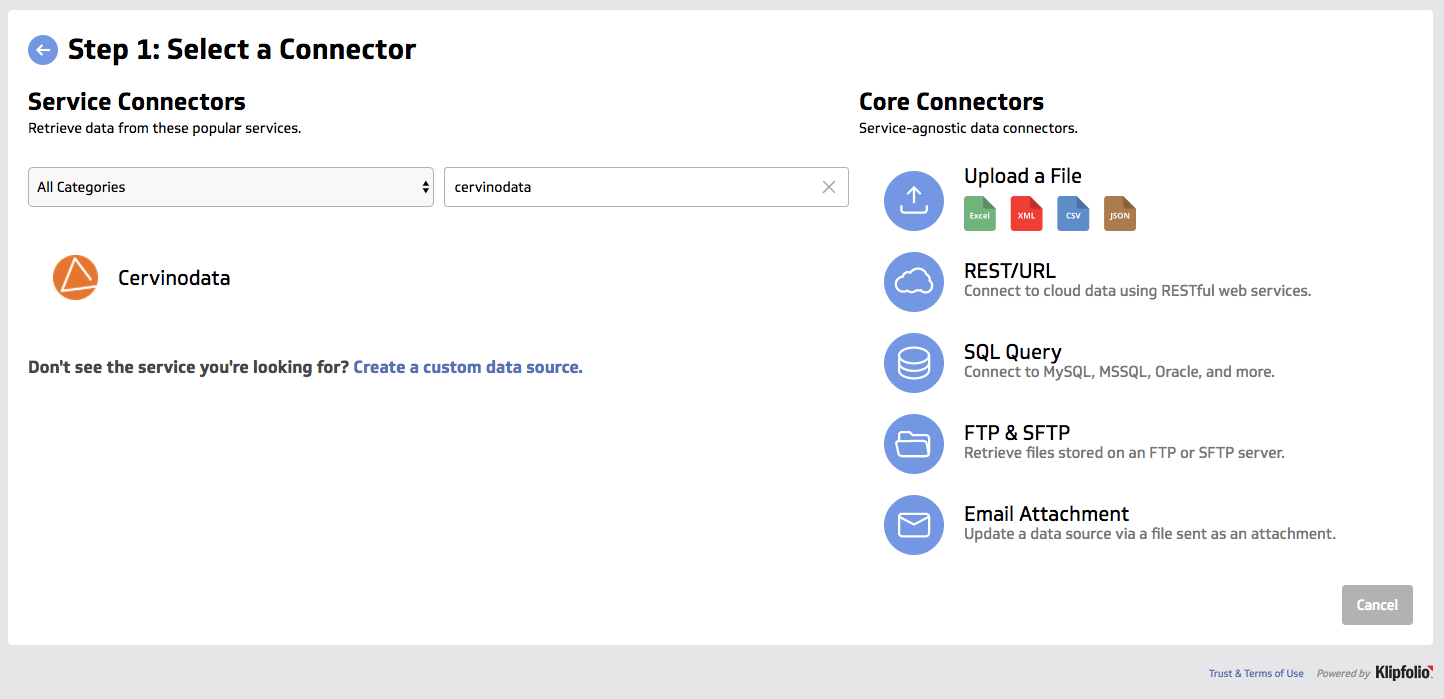Click the Klipfolio logo in footer
The image size is (1444, 699).
tap(1404, 673)
